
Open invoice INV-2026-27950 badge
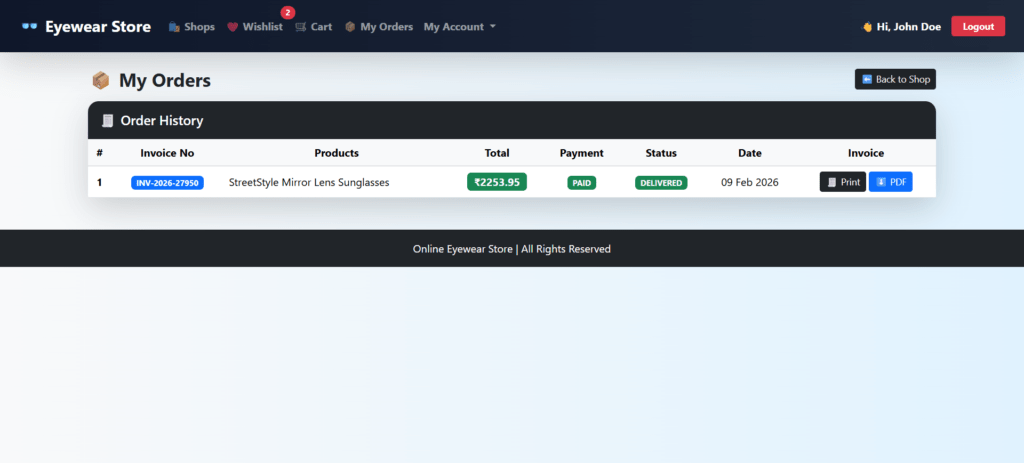point(167,183)
